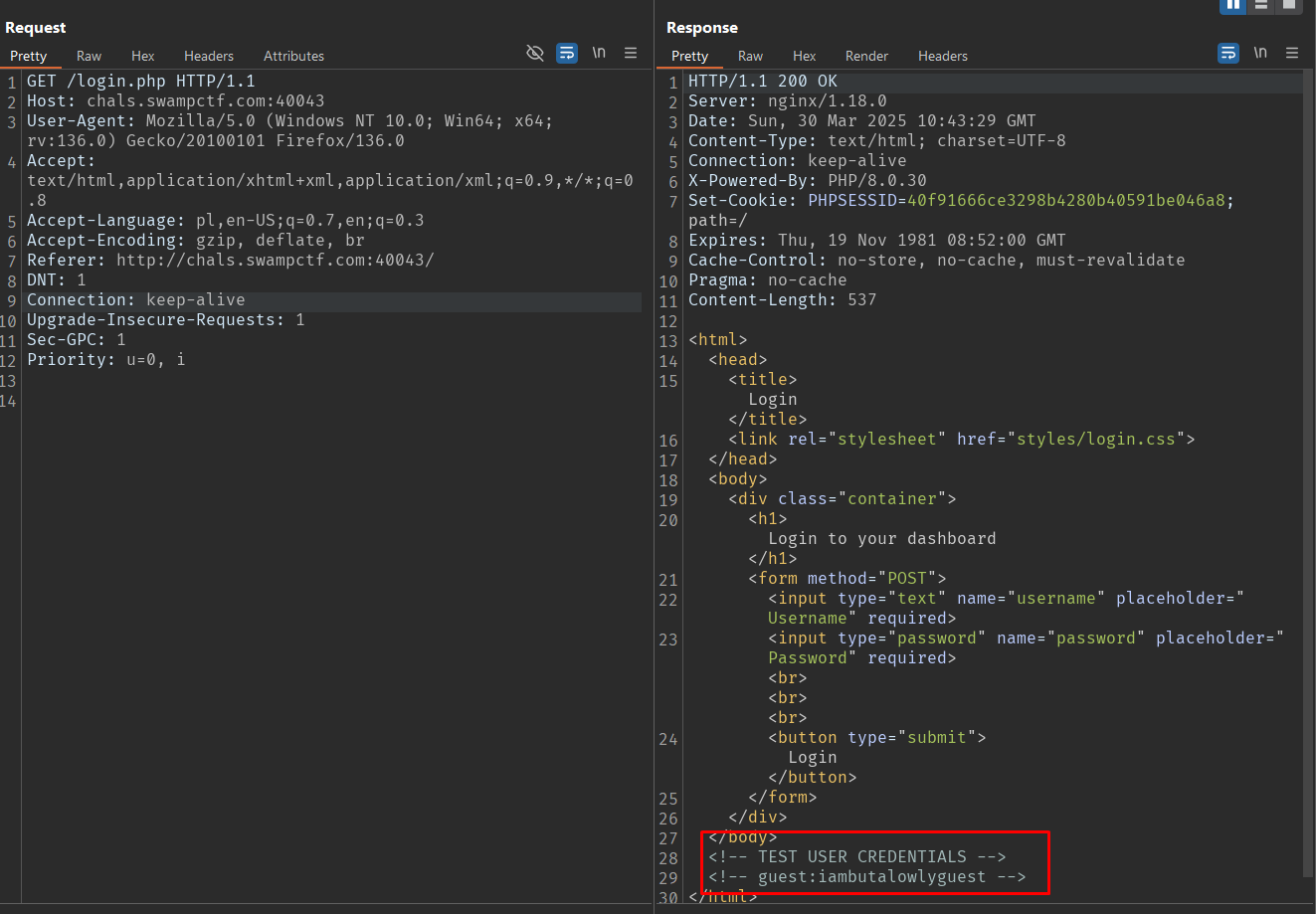
Task: Select the side-by-side layout icon
Action: coord(1233,5)
